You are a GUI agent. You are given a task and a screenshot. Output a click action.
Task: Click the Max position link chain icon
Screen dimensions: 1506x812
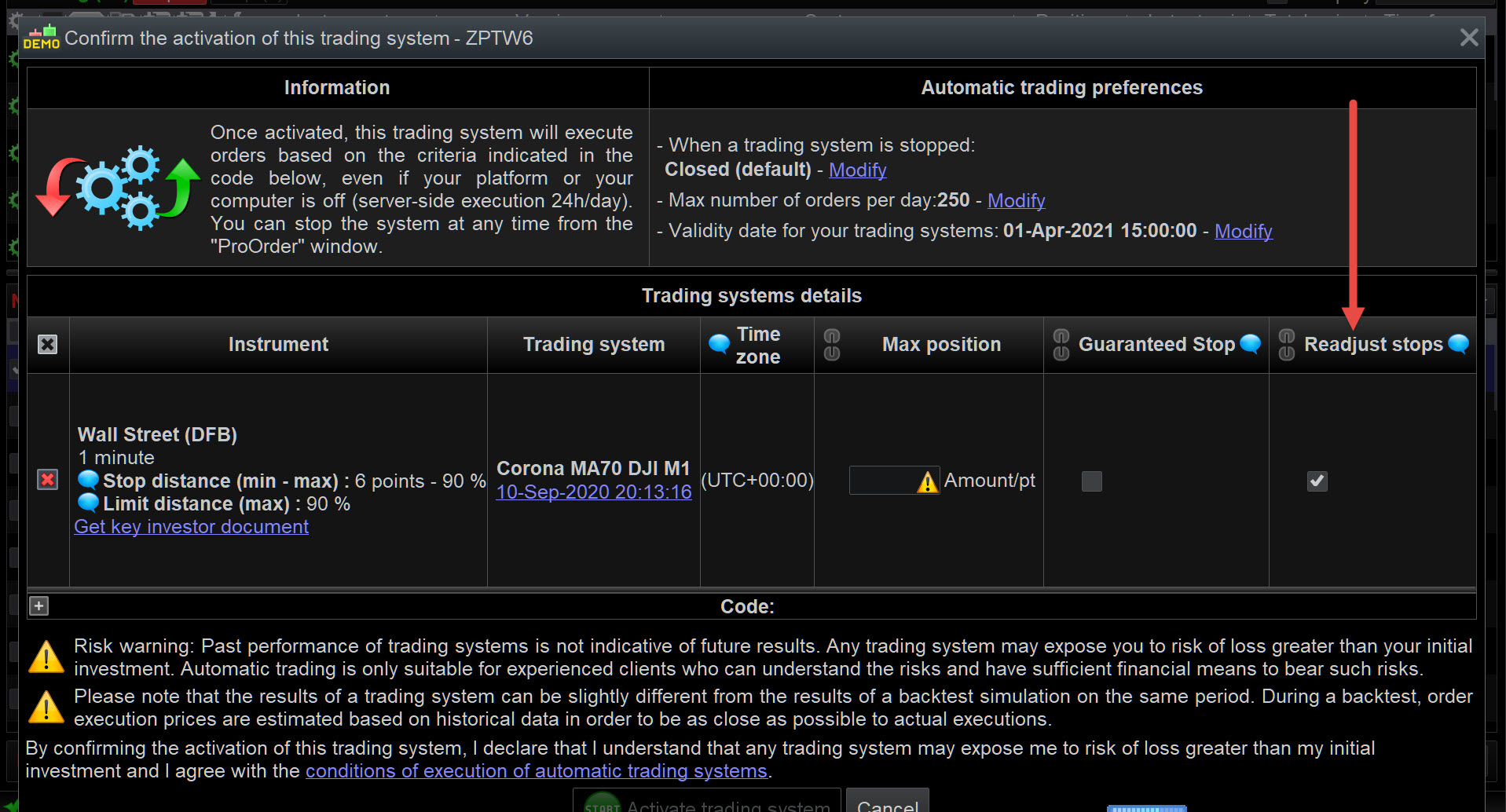[831, 345]
